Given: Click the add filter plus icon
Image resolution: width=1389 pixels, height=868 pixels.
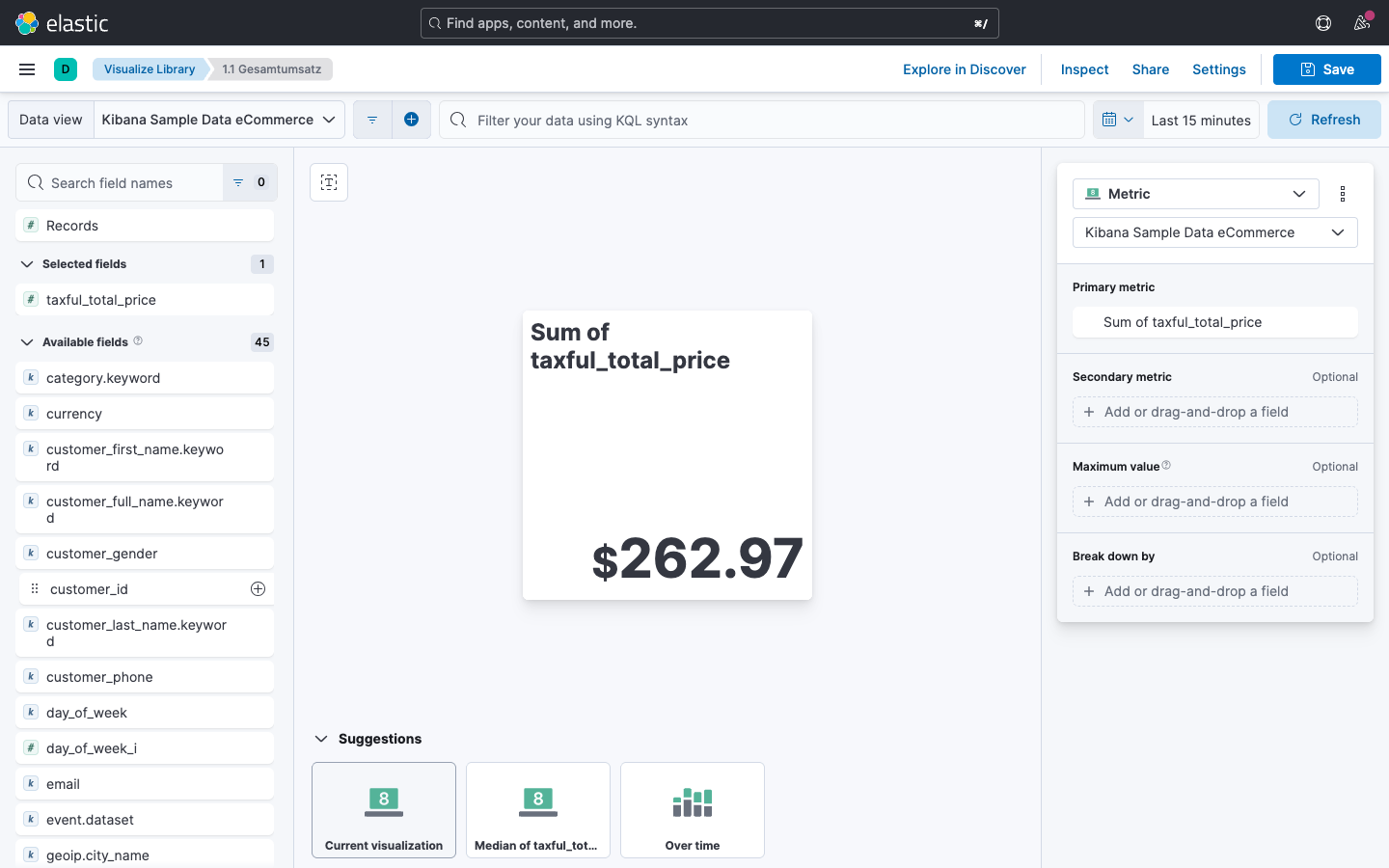Looking at the screenshot, I should (411, 120).
